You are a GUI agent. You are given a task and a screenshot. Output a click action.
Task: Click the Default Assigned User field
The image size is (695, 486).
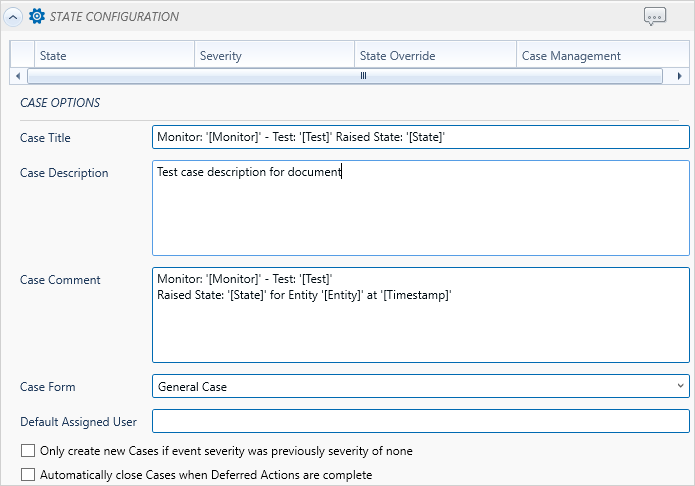(420, 421)
